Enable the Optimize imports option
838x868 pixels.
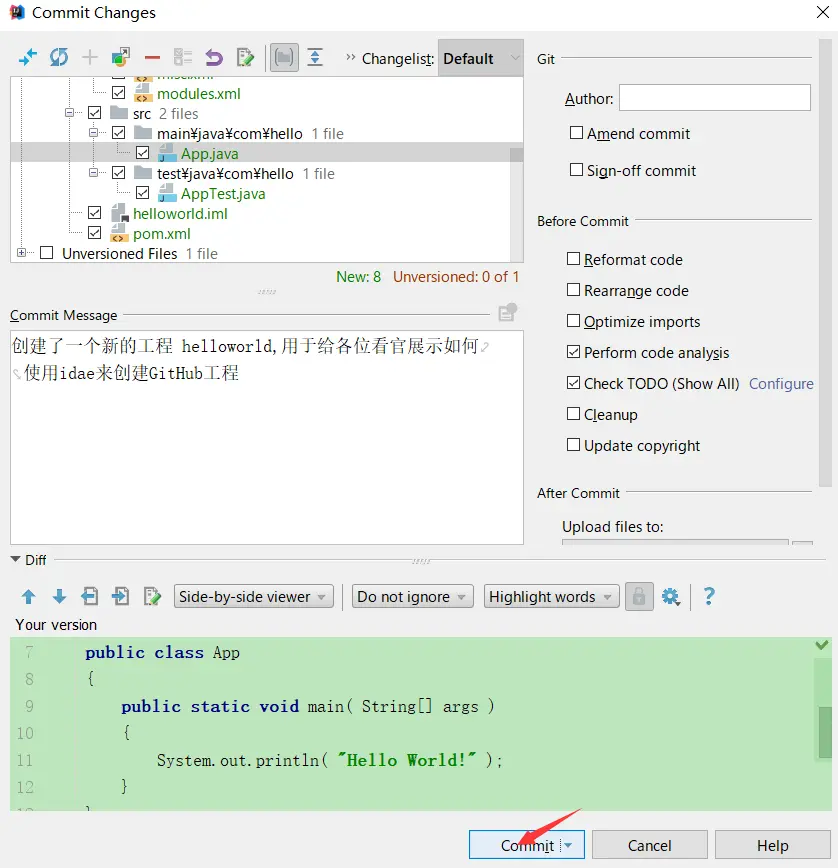click(573, 321)
